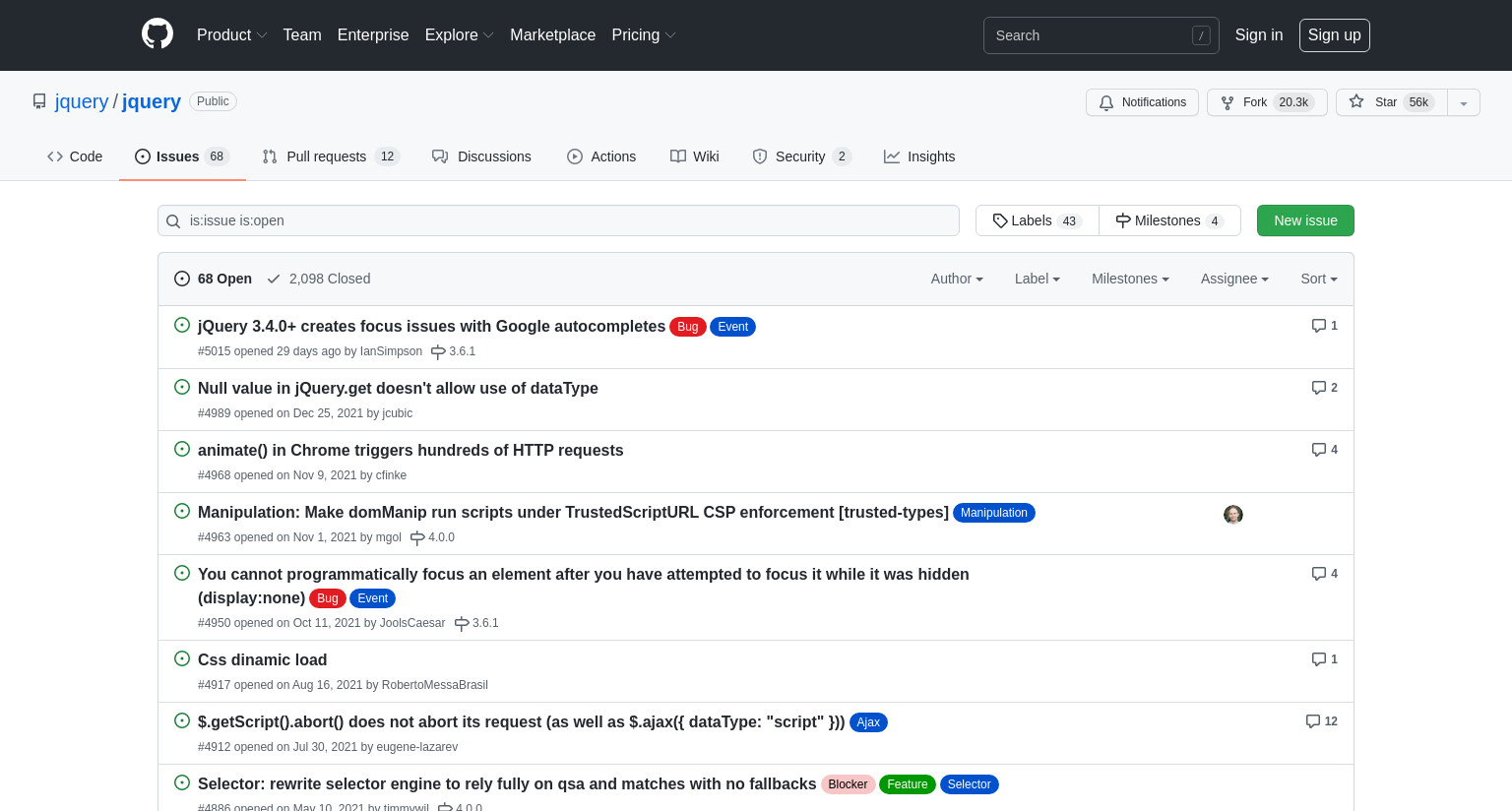Image resolution: width=1512 pixels, height=811 pixels.
Task: Click the top Search field
Action: pos(1101,35)
